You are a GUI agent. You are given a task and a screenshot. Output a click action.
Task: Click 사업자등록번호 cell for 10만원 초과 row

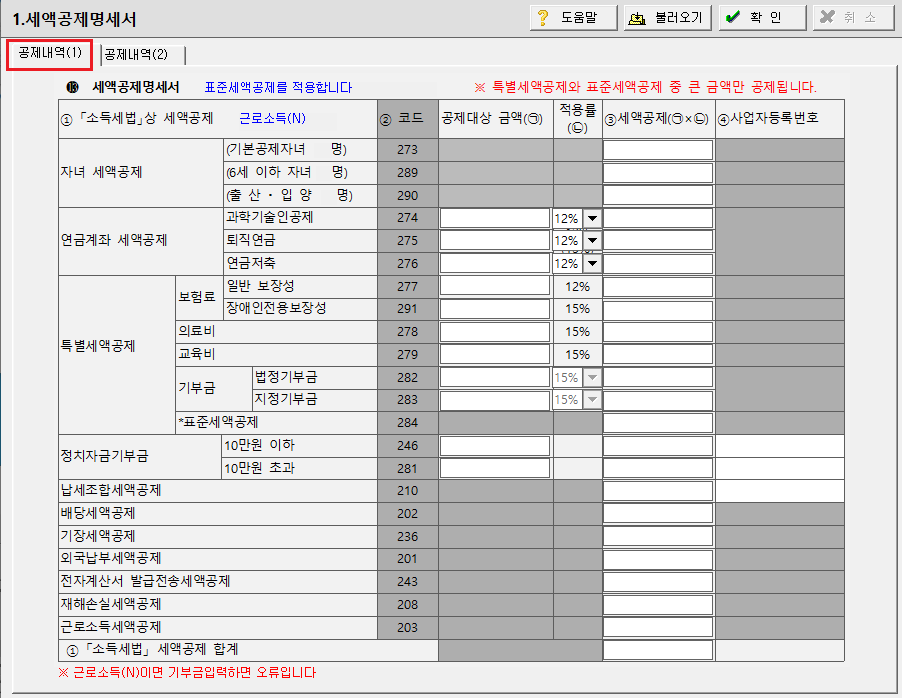click(780, 468)
